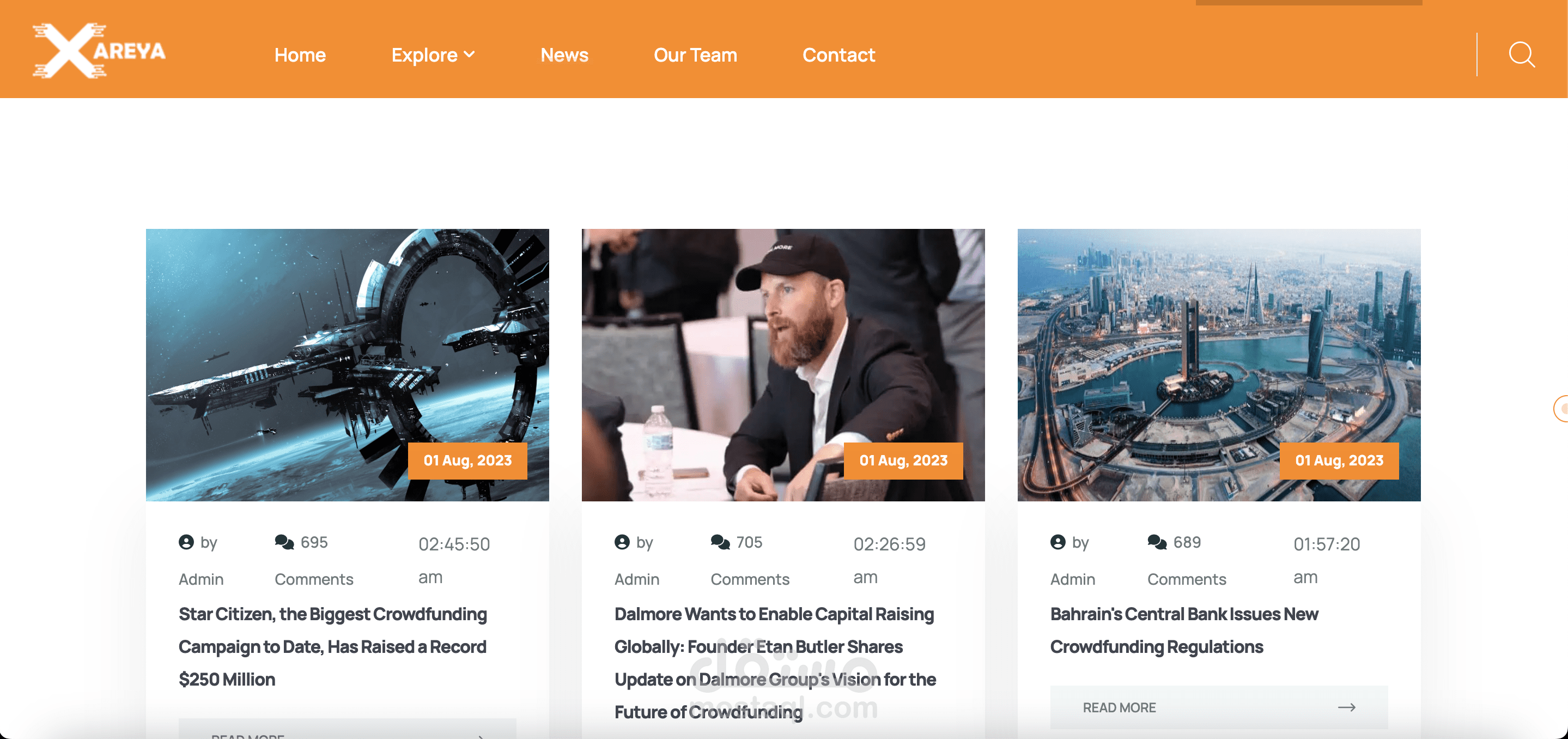The image size is (1568, 739).
Task: Go to the Home menu item
Action: point(300,55)
